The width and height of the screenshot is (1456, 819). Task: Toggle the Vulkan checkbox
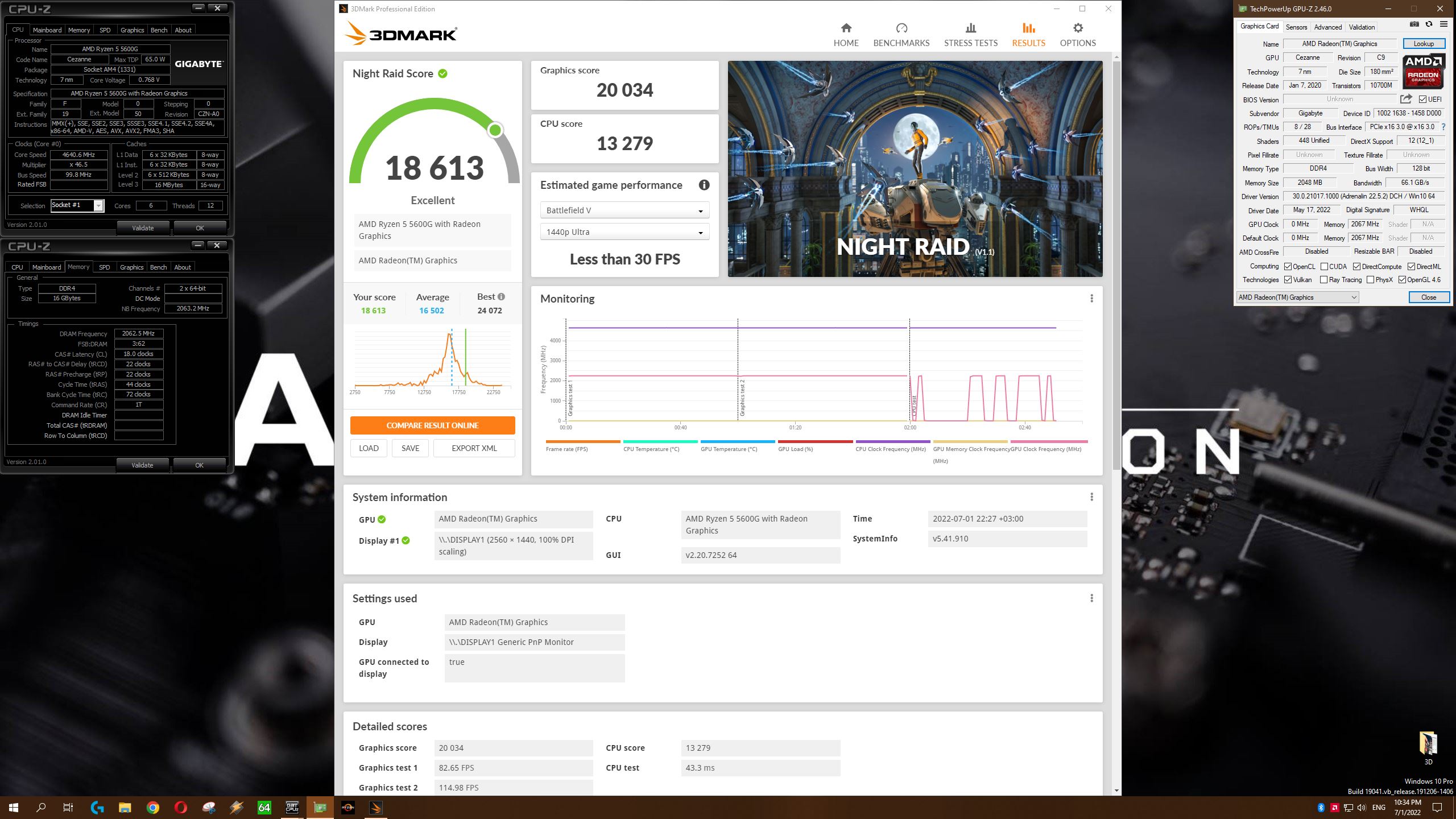pos(1288,280)
